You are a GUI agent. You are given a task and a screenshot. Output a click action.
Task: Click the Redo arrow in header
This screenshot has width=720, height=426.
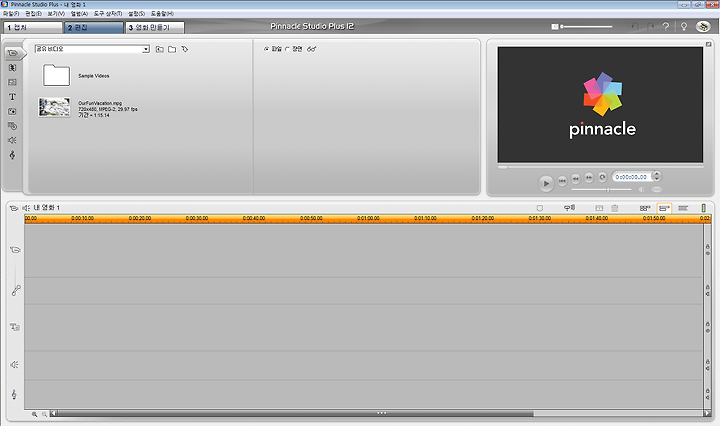(650, 27)
